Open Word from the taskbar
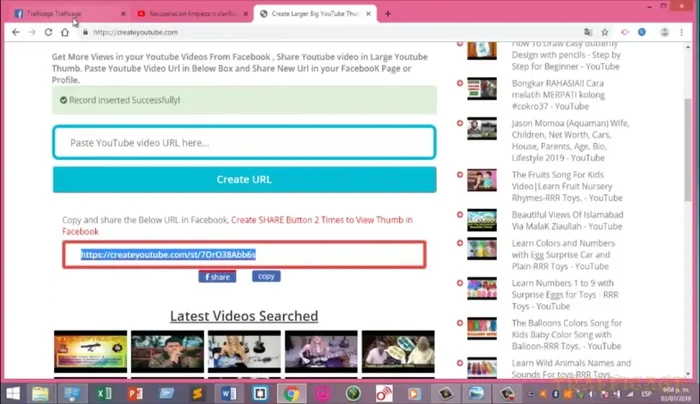The width and height of the screenshot is (700, 404). pyautogui.click(x=229, y=393)
